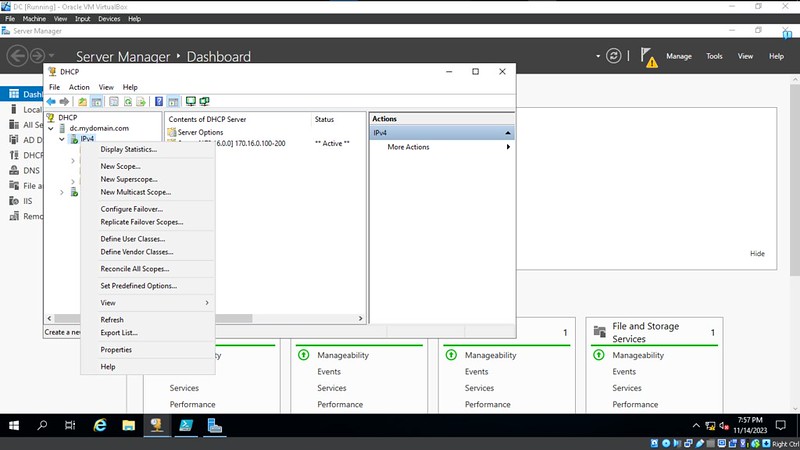800x450 pixels.
Task: Click the Properties toolbar icon before Refresh
Action: point(114,102)
